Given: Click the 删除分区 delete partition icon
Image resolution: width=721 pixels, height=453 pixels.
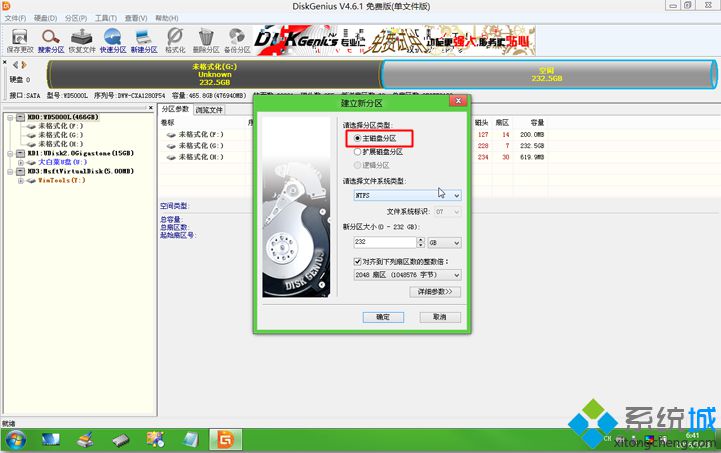Looking at the screenshot, I should [x=206, y=41].
